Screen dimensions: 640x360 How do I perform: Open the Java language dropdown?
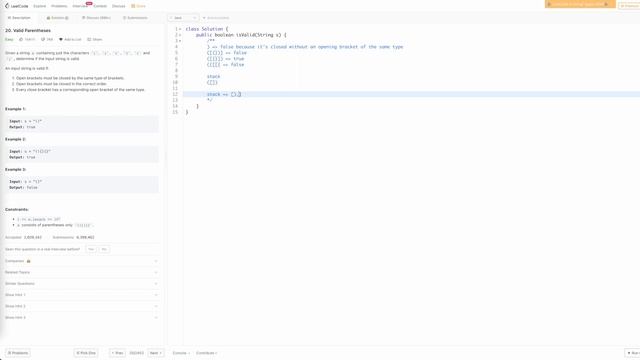coord(183,18)
